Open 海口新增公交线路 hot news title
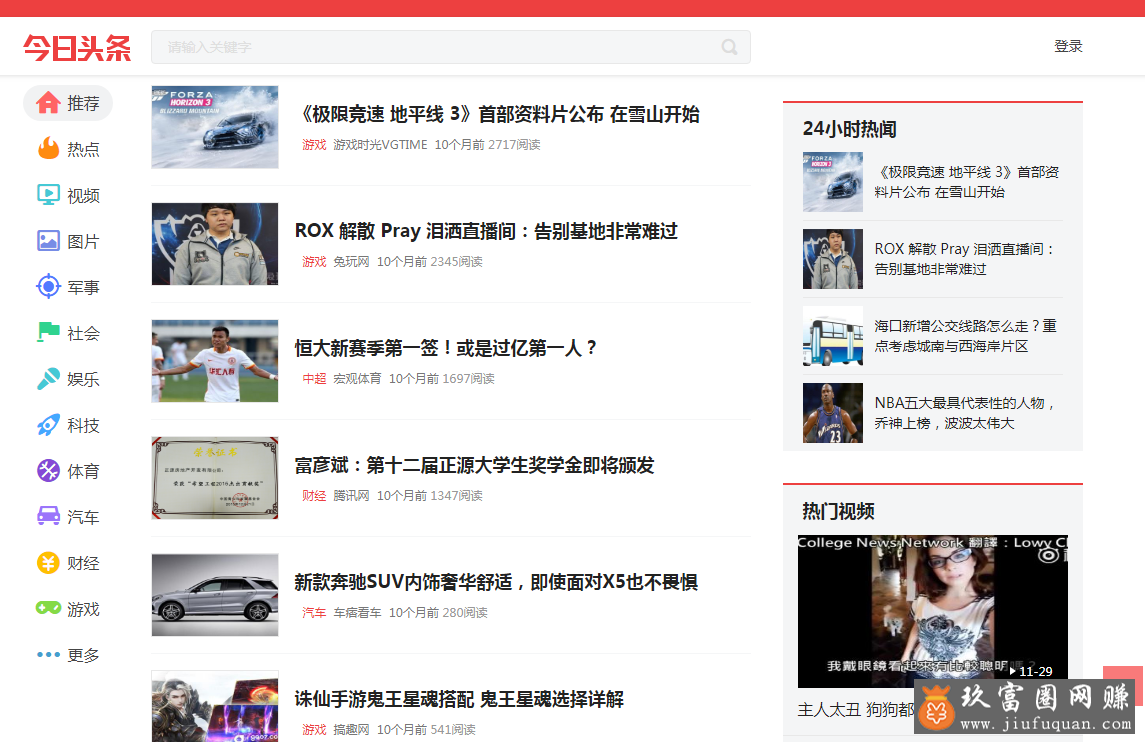 coord(965,336)
